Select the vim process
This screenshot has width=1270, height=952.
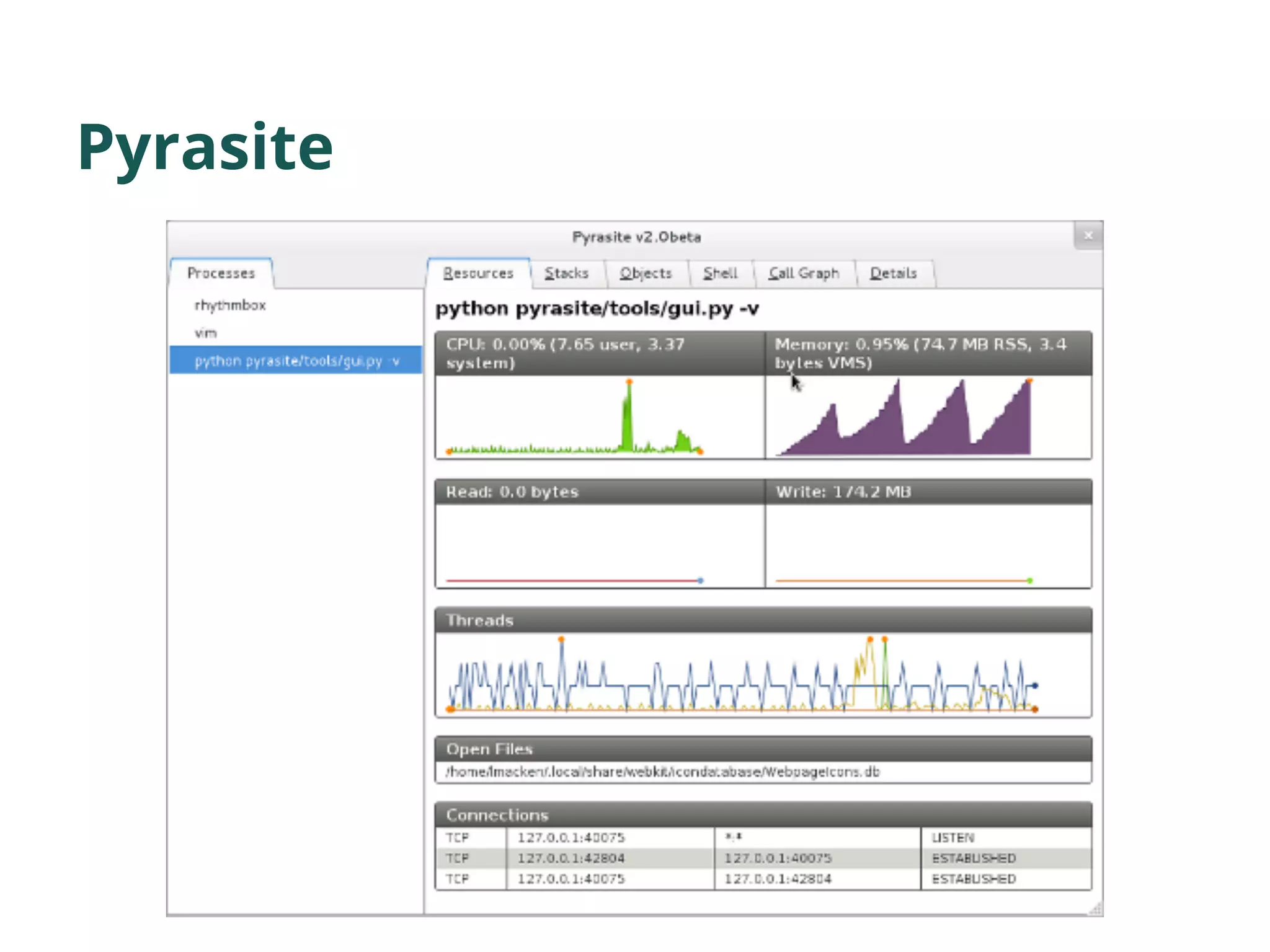pos(206,333)
